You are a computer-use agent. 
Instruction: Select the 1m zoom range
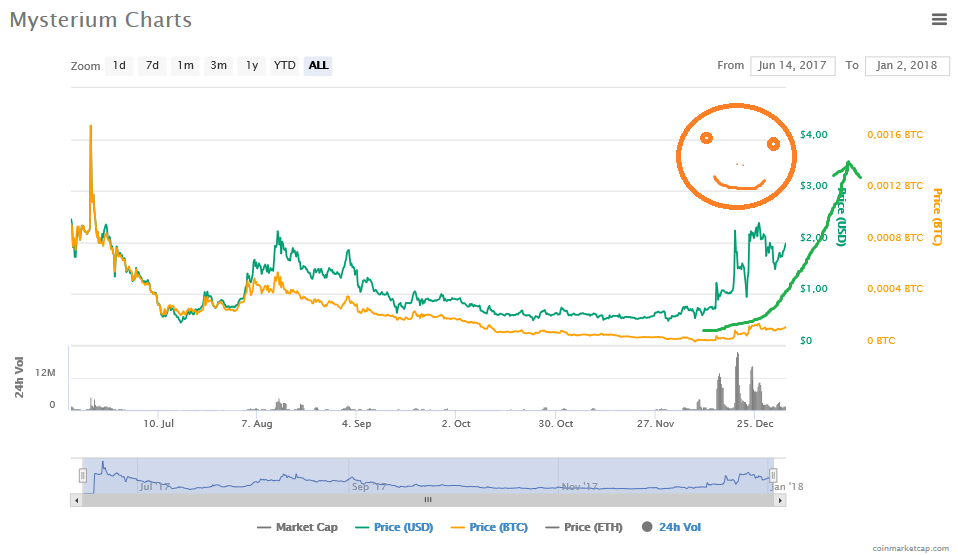(185, 65)
